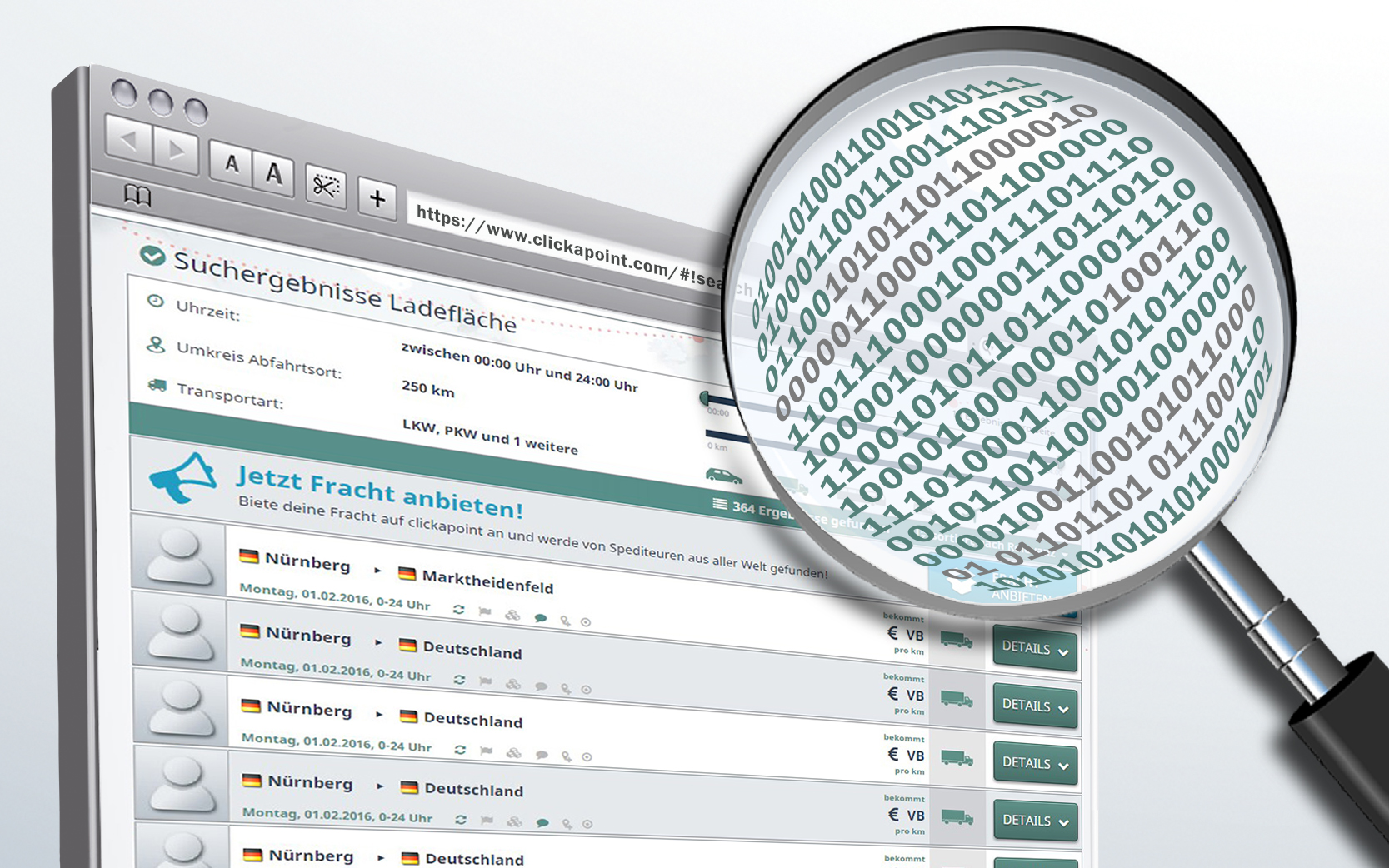Expand DETAILS for the second listing
The width and height of the screenshot is (1389, 868).
[x=1034, y=706]
